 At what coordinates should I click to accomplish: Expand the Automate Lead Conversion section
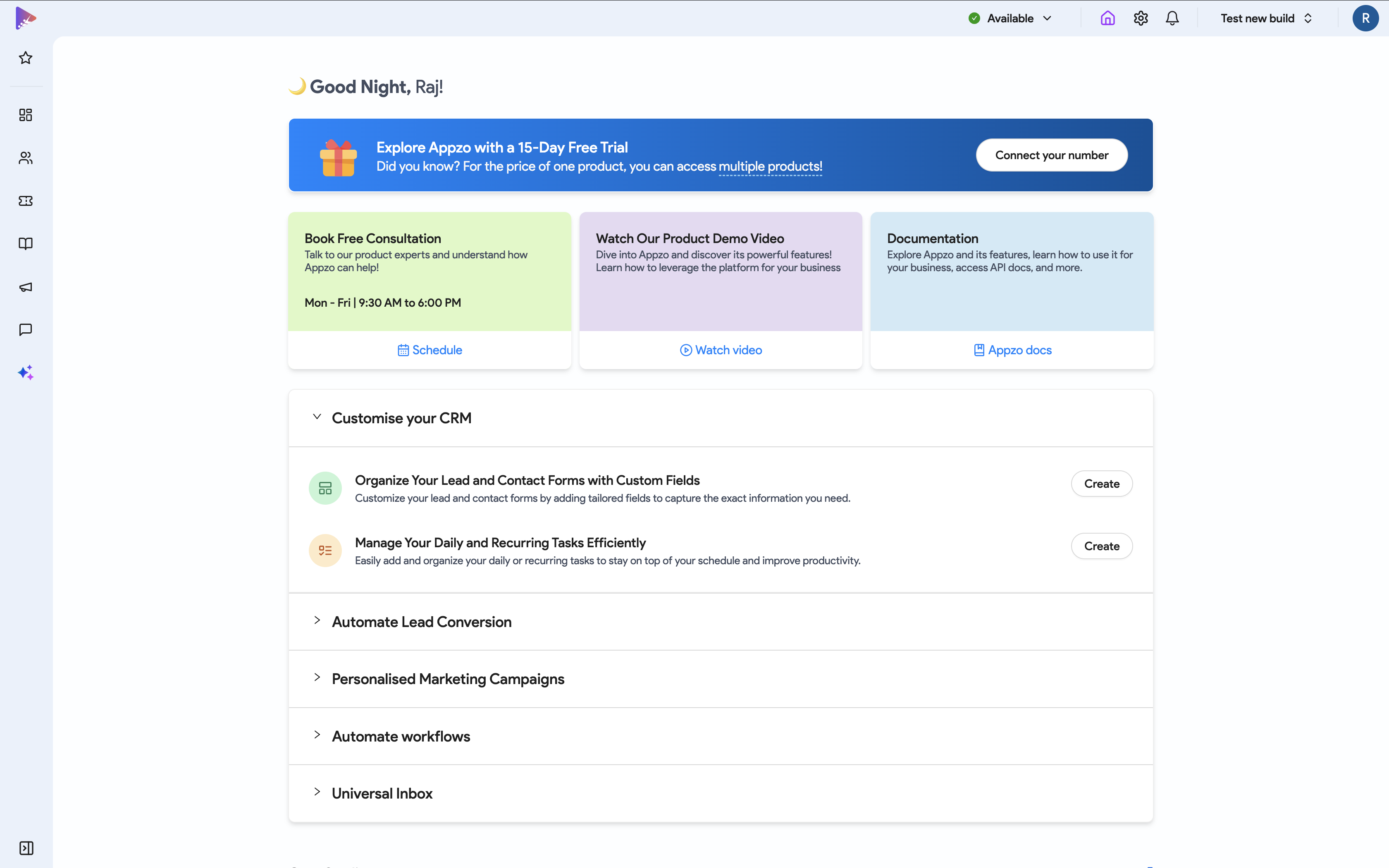[721, 622]
